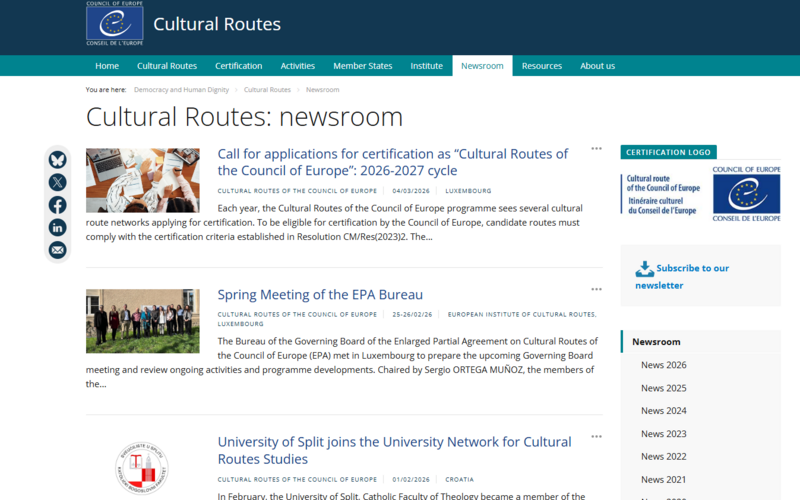Viewport: 800px width, 500px height.
Task: Share page on X icon
Action: 58,182
